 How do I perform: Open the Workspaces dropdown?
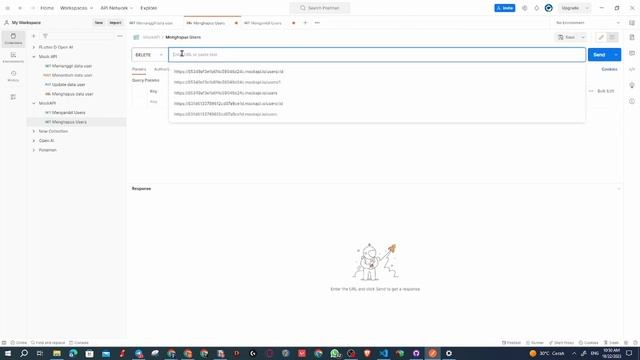(76, 8)
